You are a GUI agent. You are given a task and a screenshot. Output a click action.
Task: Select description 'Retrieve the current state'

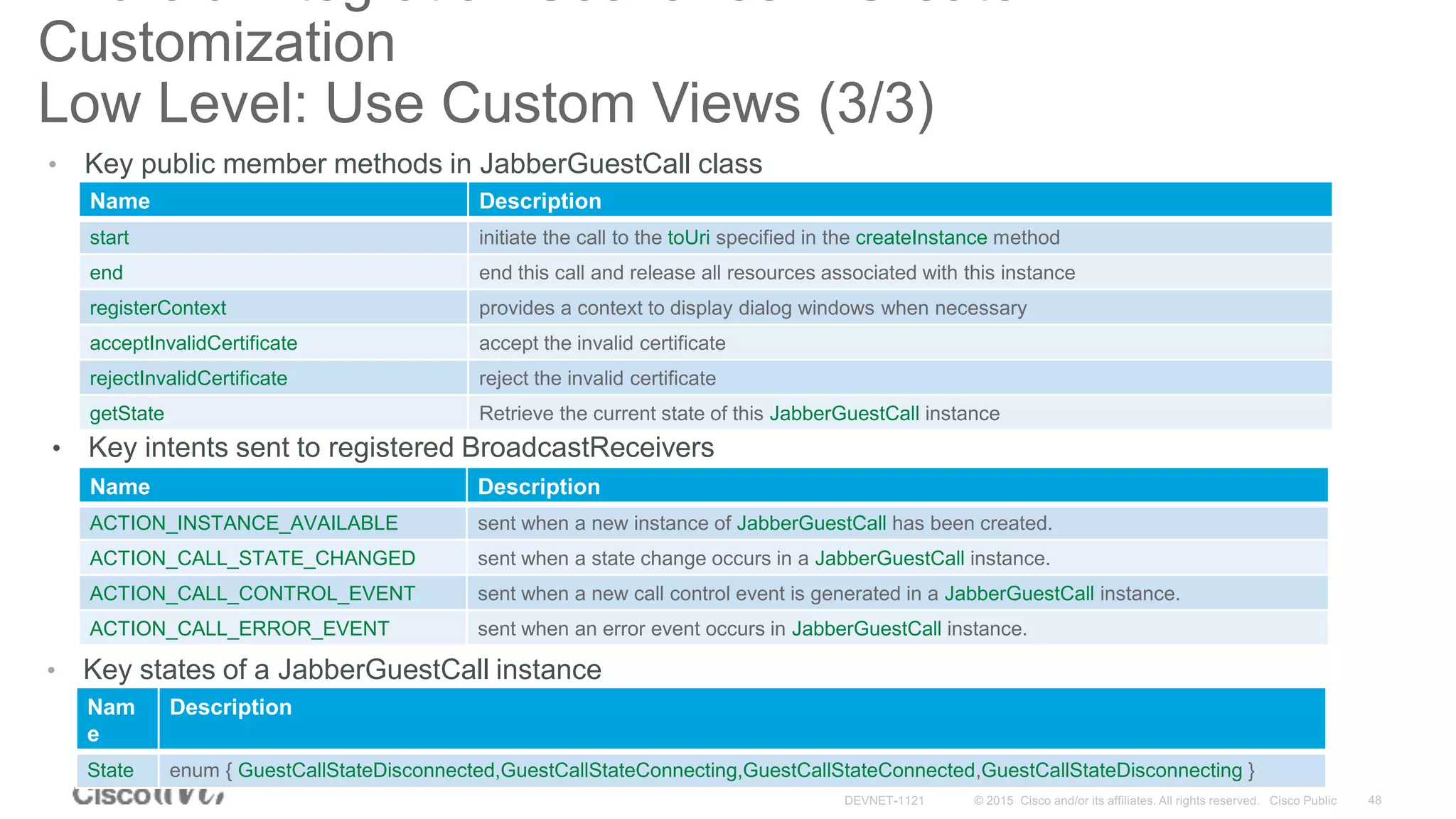tap(739, 414)
